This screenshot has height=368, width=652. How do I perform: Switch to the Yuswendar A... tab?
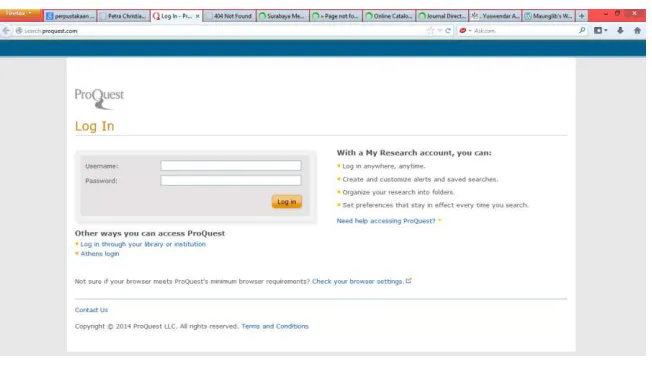(495, 16)
